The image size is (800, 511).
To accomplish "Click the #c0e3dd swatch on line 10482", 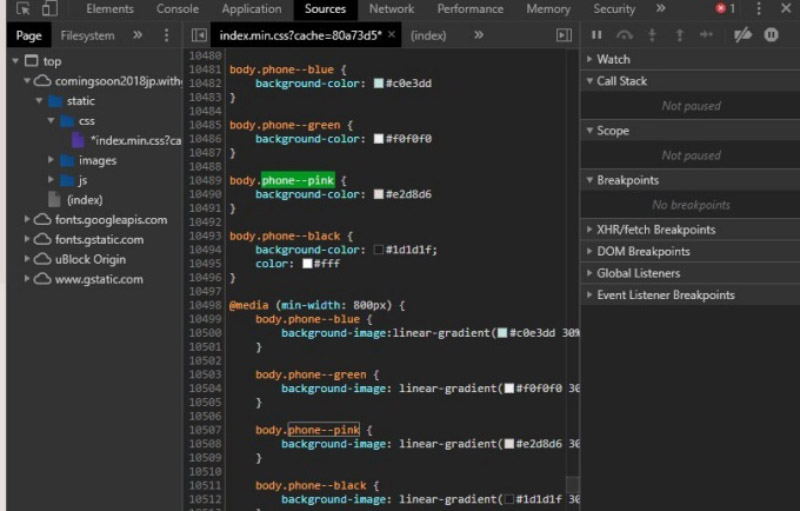I will [379, 83].
